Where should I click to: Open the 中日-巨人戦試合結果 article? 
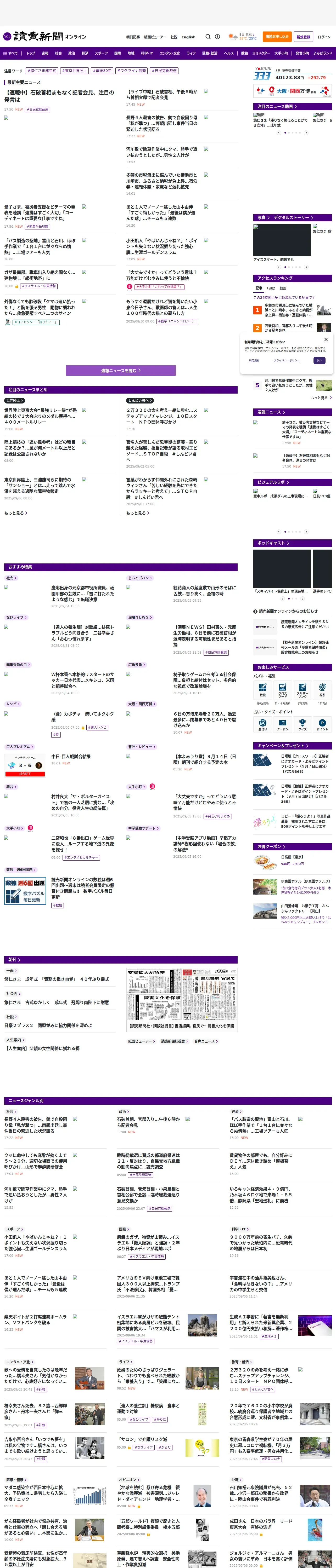pyautogui.click(x=71, y=756)
